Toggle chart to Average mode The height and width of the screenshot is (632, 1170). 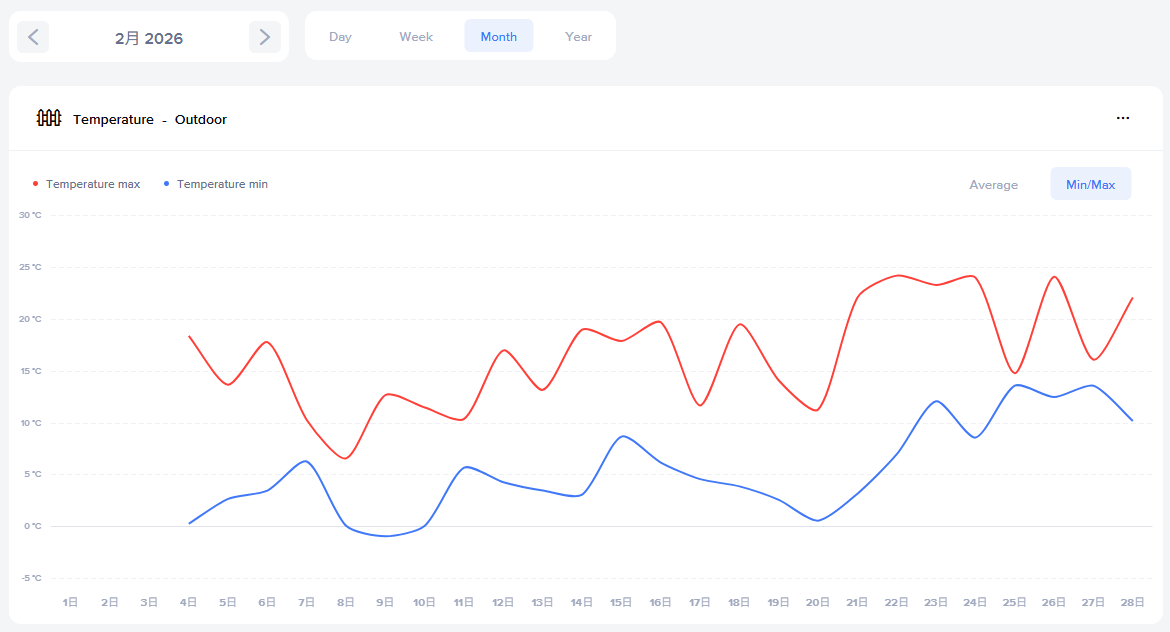point(993,184)
